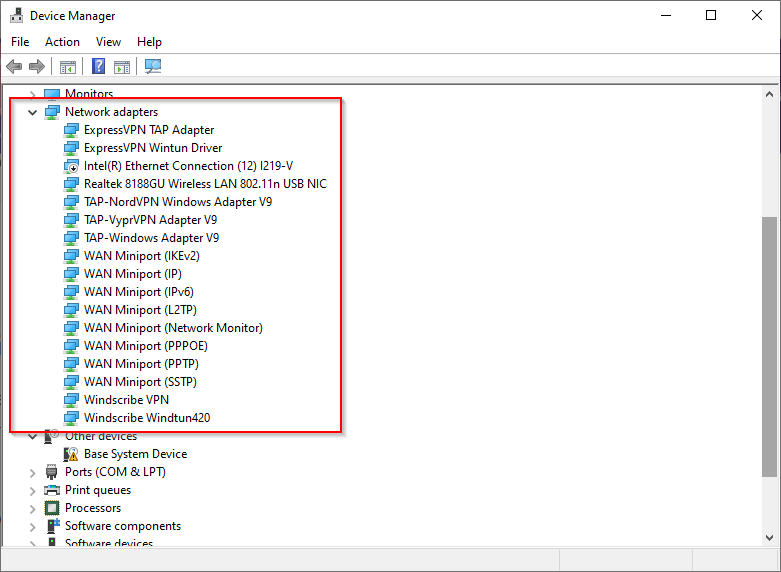The width and height of the screenshot is (781, 572).
Task: Click the WAN Miniport (IKEv2) icon
Action: (71, 256)
